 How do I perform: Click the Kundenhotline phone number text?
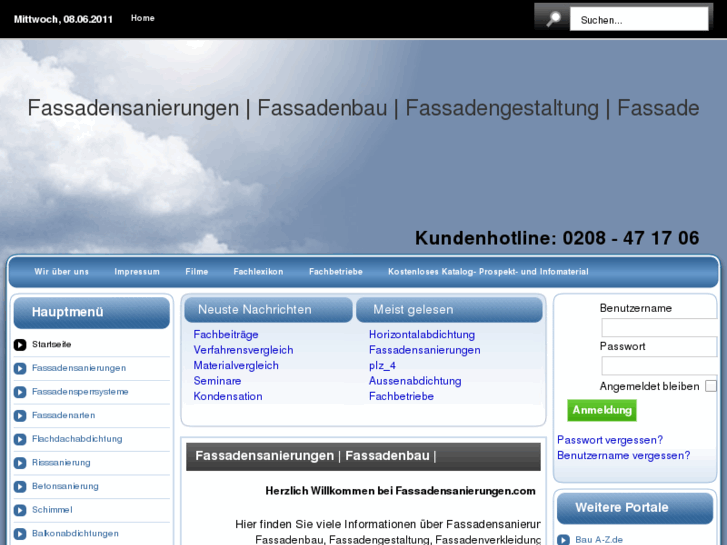[x=557, y=238]
